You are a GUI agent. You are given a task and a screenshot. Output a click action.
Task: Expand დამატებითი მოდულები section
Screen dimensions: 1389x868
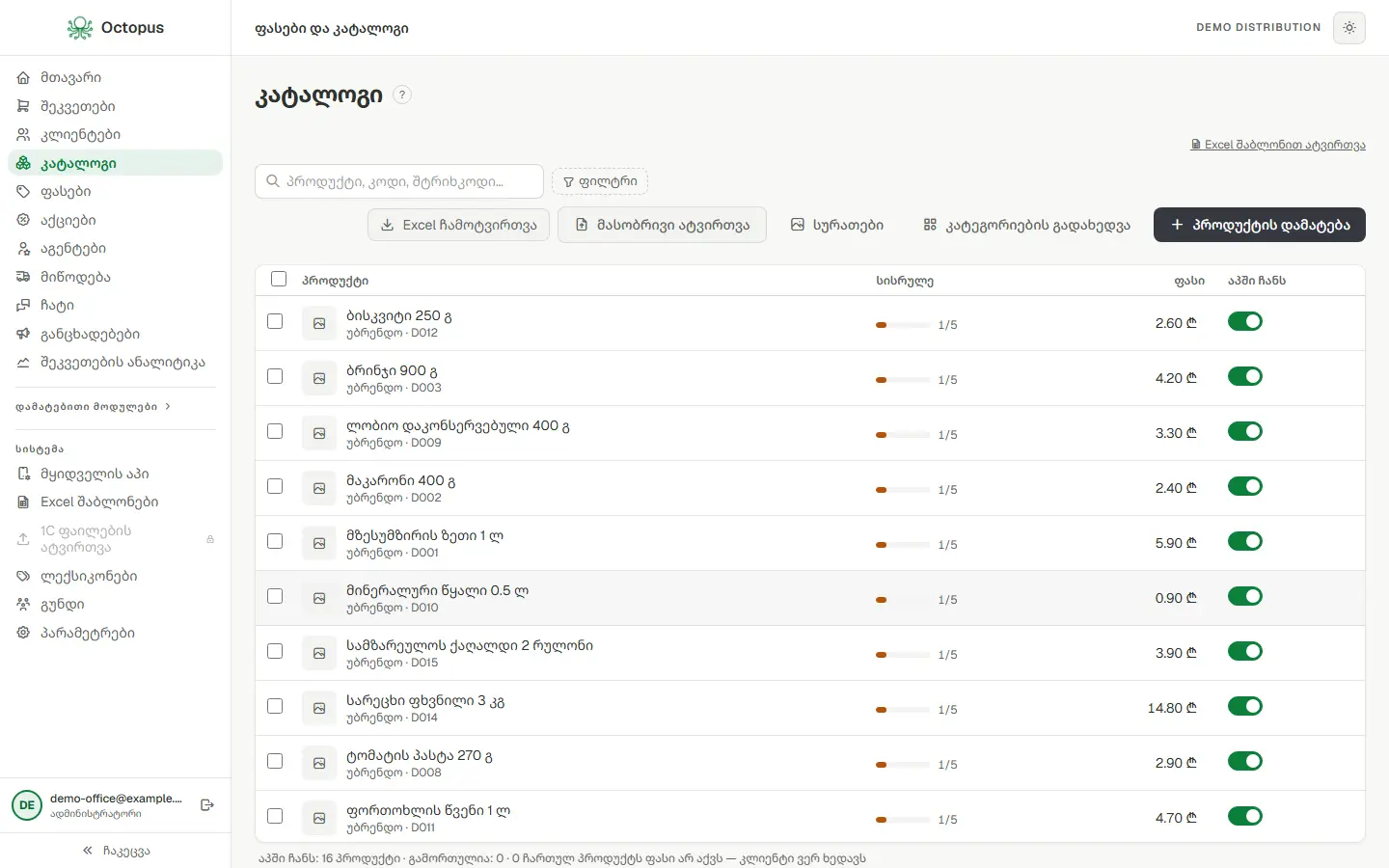[94, 407]
